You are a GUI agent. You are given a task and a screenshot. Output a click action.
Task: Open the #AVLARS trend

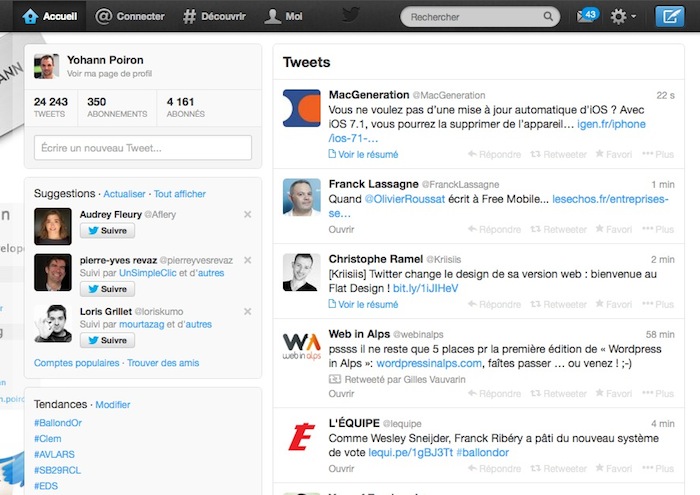coord(54,454)
